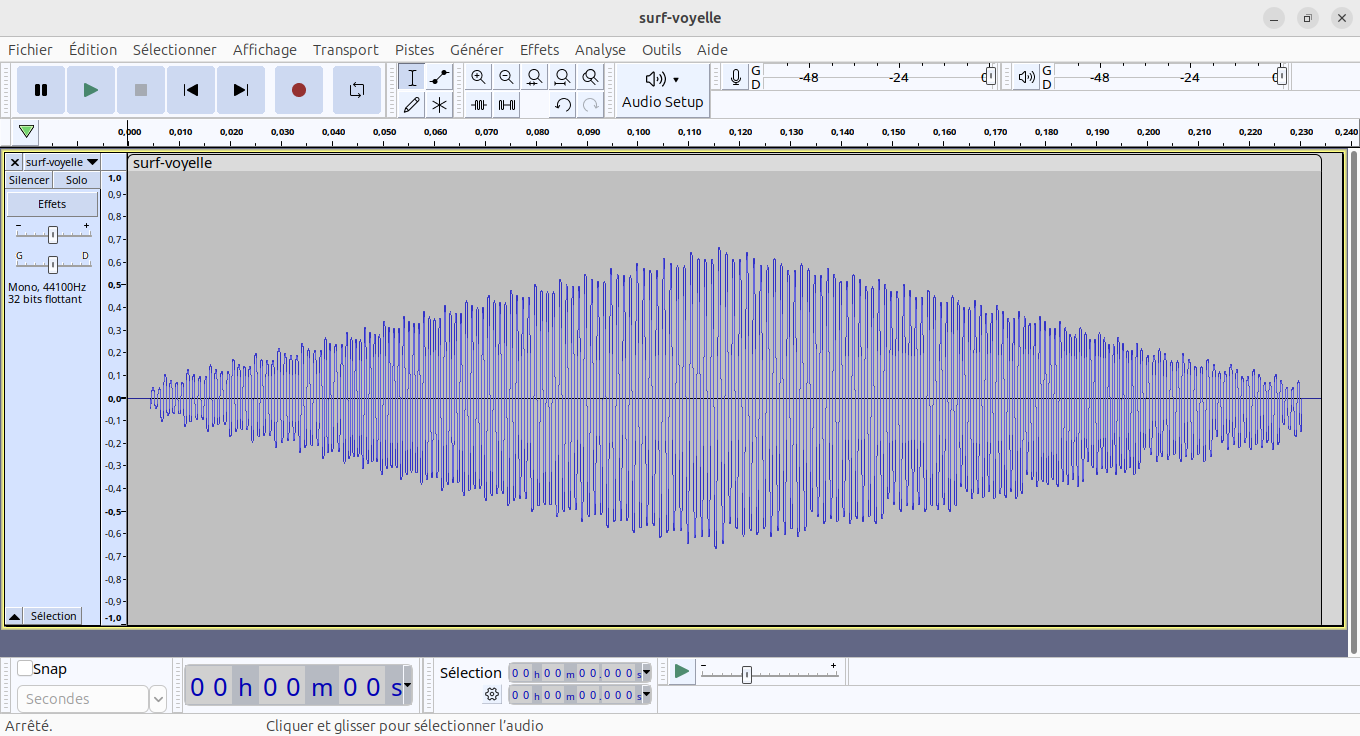This screenshot has width=1360, height=736.
Task: Click the Trim audio outside selection icon
Action: 479,104
